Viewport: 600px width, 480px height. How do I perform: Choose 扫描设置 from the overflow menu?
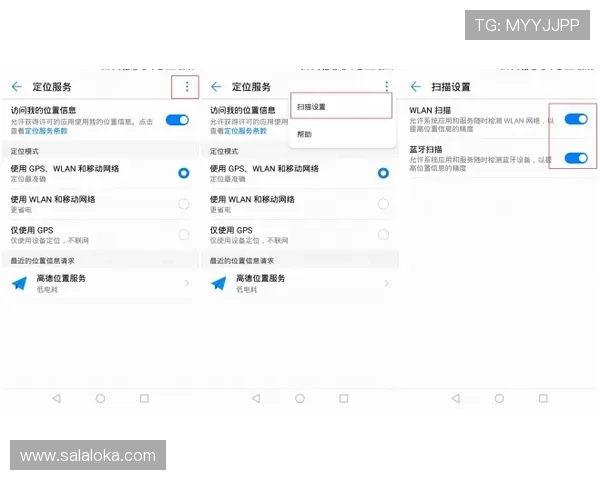pos(341,106)
